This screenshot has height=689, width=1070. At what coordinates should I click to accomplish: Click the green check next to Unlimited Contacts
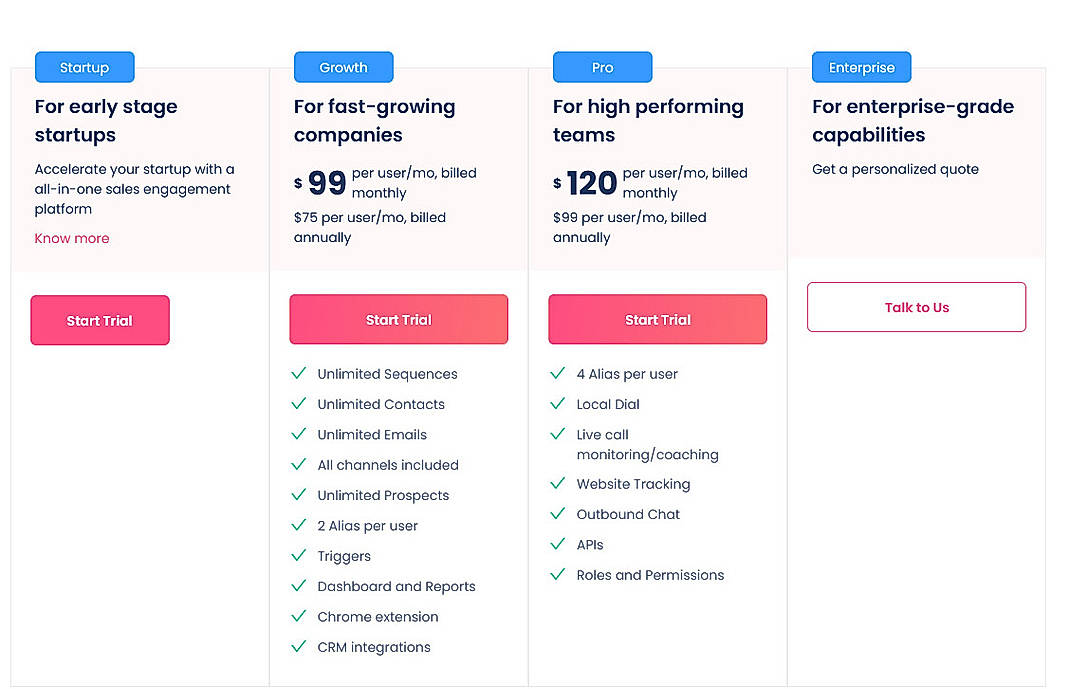click(x=298, y=404)
